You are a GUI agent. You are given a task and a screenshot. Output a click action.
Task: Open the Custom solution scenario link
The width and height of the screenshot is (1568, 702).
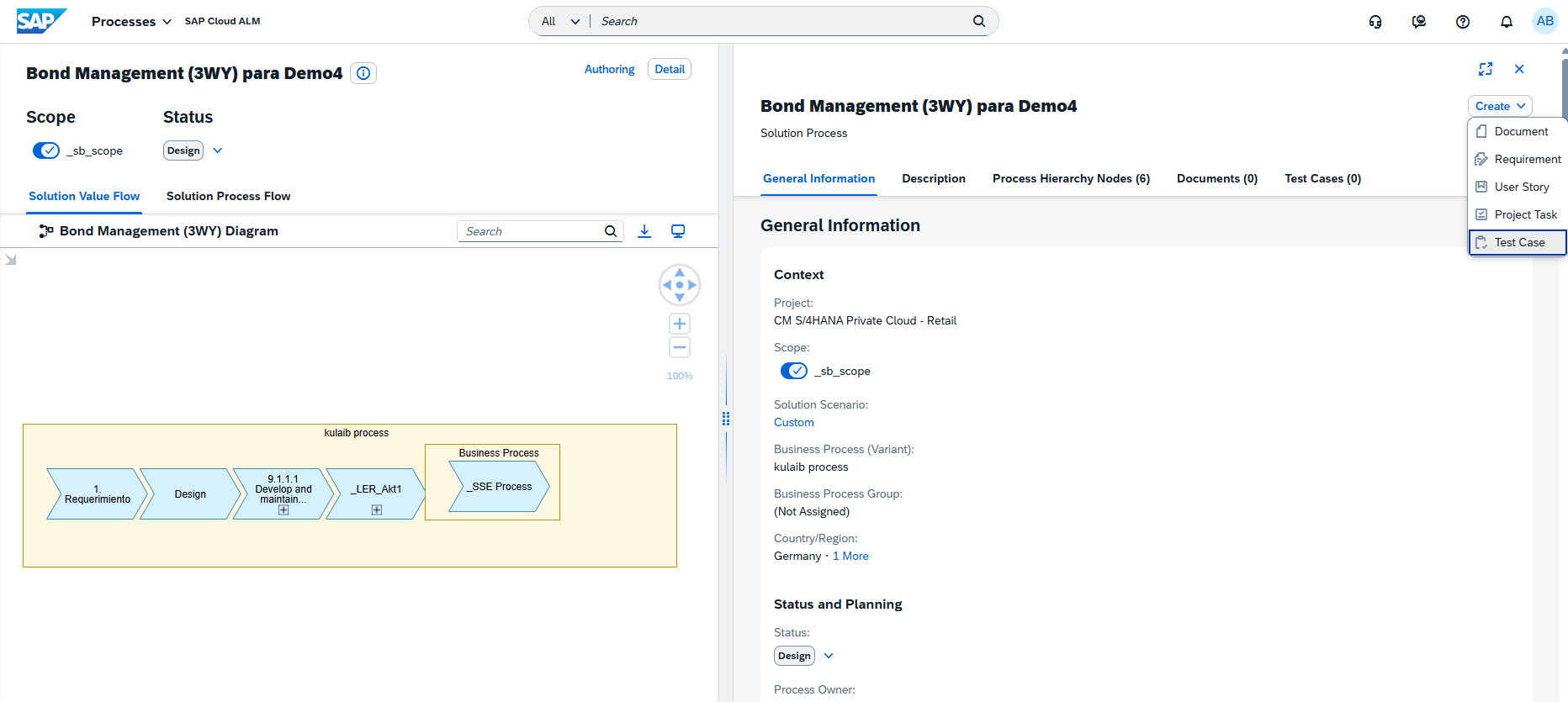pos(793,422)
